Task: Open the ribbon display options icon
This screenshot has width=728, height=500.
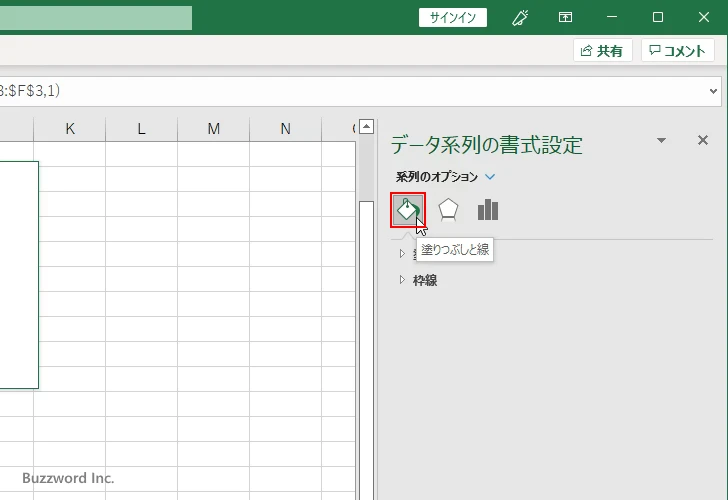Action: click(x=565, y=18)
